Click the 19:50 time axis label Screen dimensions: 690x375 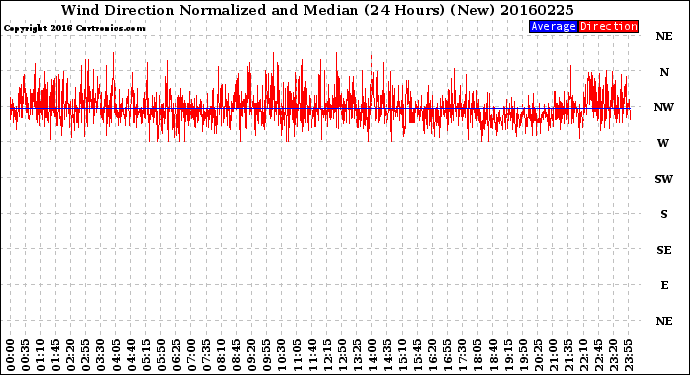click(x=523, y=355)
